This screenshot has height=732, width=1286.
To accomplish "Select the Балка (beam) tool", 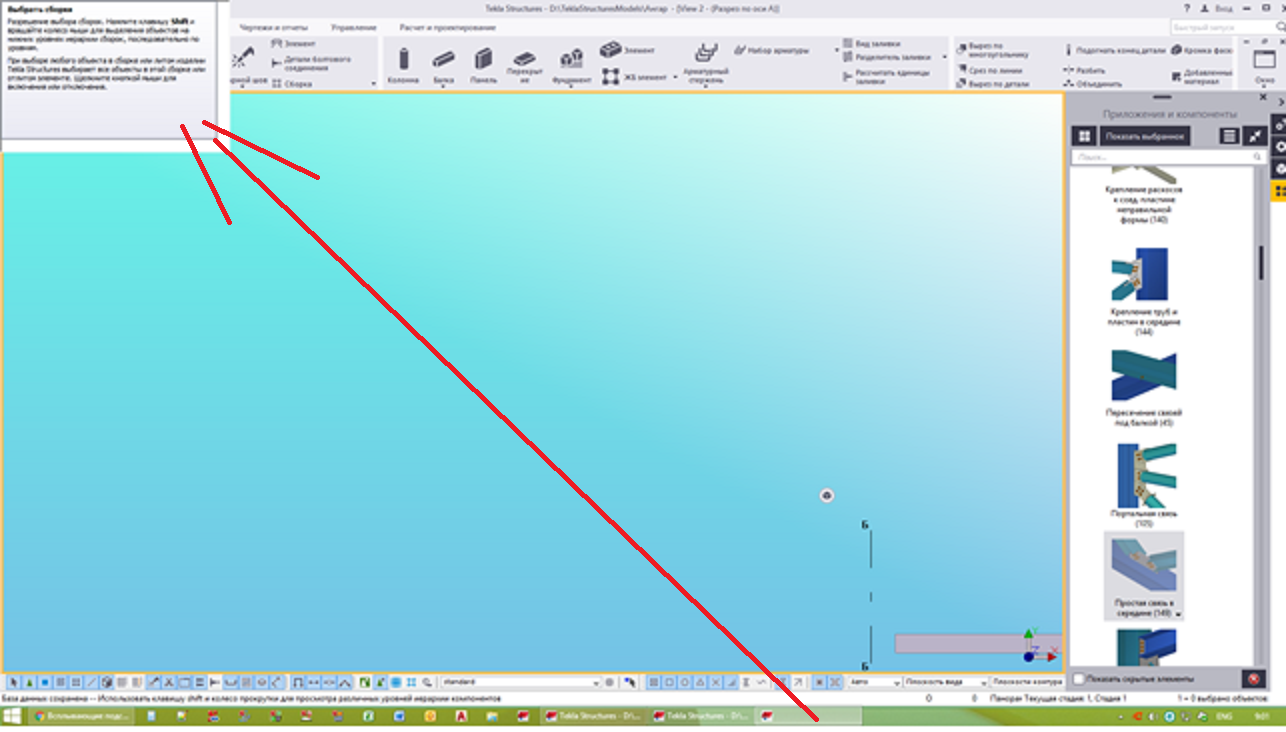I will pyautogui.click(x=443, y=65).
